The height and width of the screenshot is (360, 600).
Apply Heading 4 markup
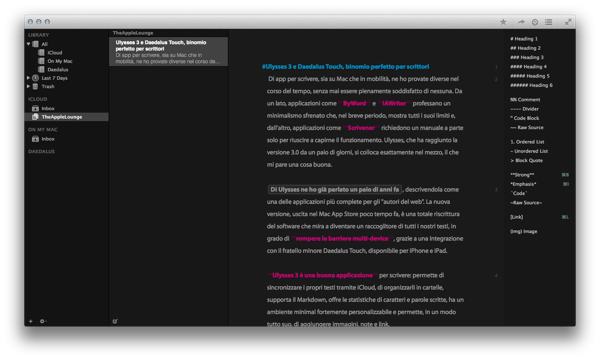528,67
